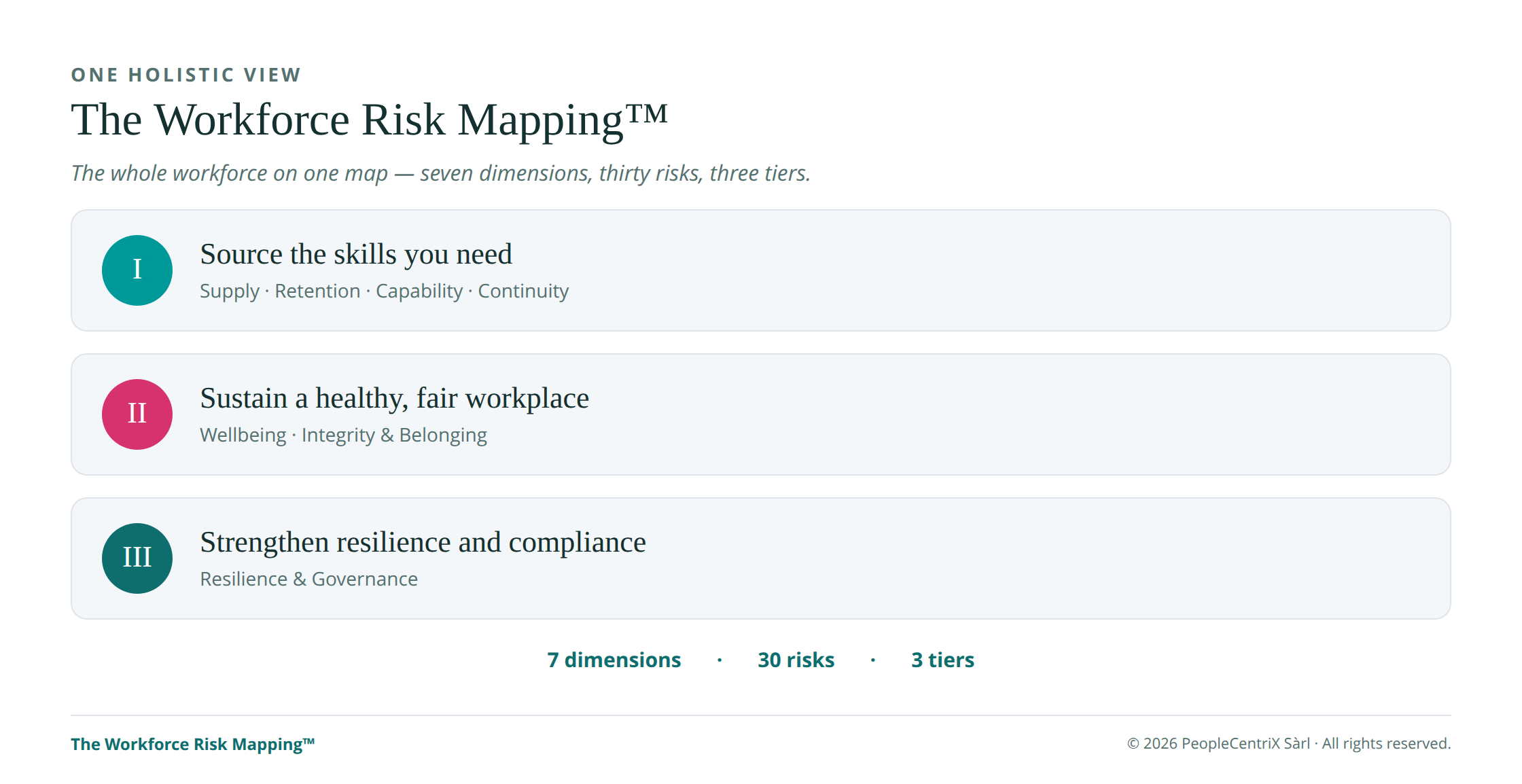
Task: Click 'Supply · Retention · Capability · Continuity' subtitle
Action: click(385, 291)
